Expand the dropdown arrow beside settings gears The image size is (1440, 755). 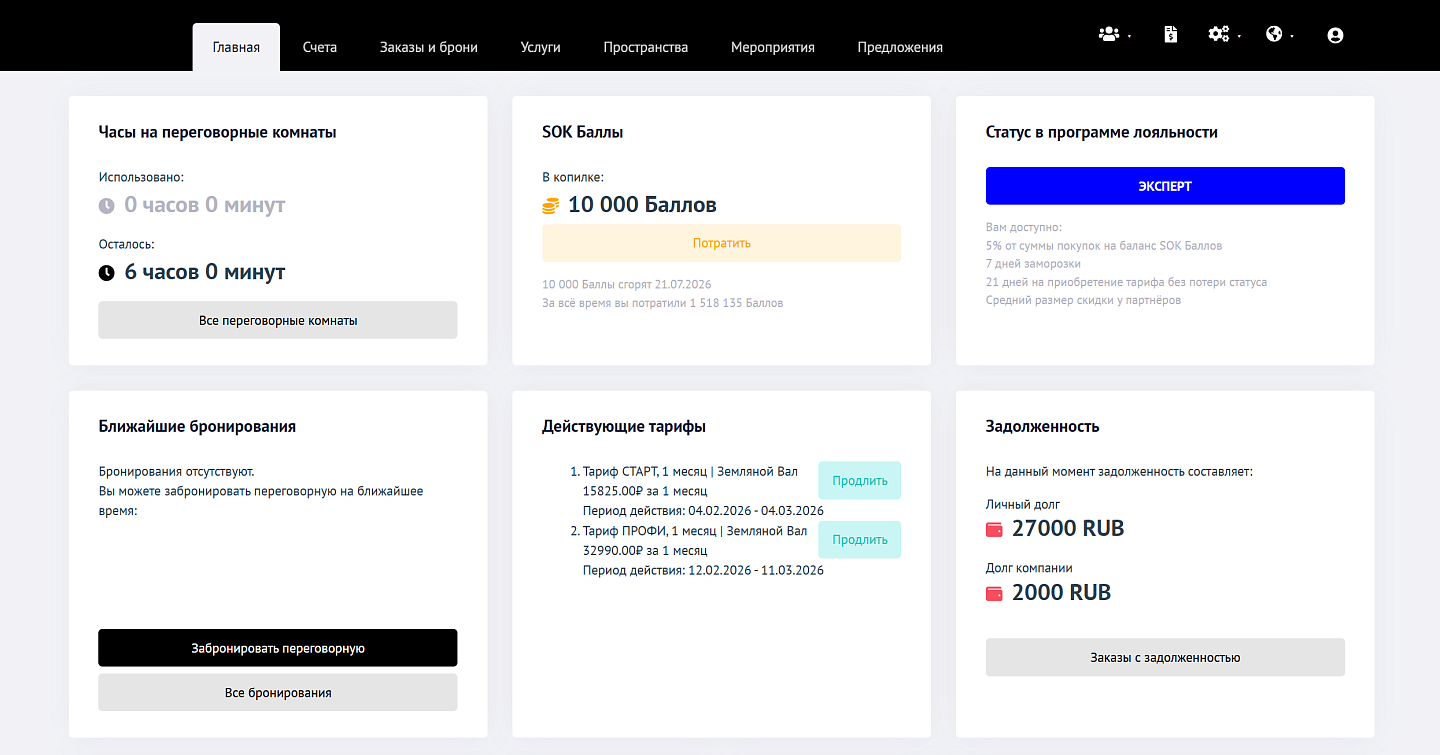click(x=1239, y=37)
